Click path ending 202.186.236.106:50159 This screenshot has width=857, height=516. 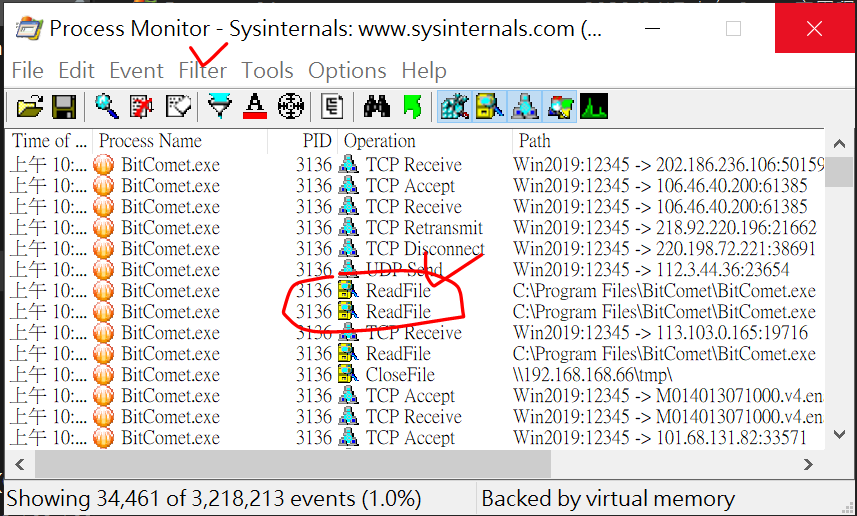click(668, 165)
